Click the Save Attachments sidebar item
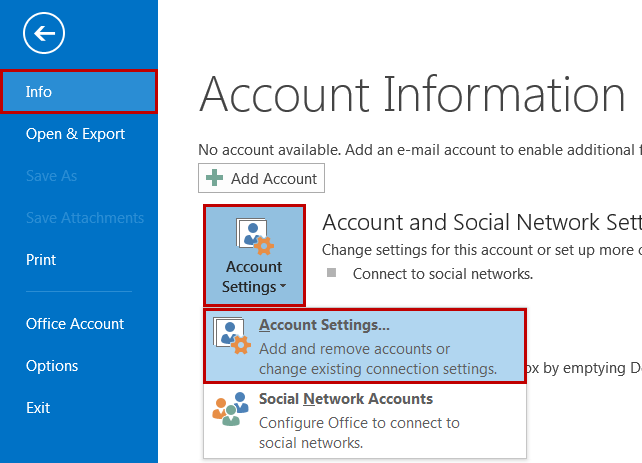The image size is (642, 463). tap(85, 218)
